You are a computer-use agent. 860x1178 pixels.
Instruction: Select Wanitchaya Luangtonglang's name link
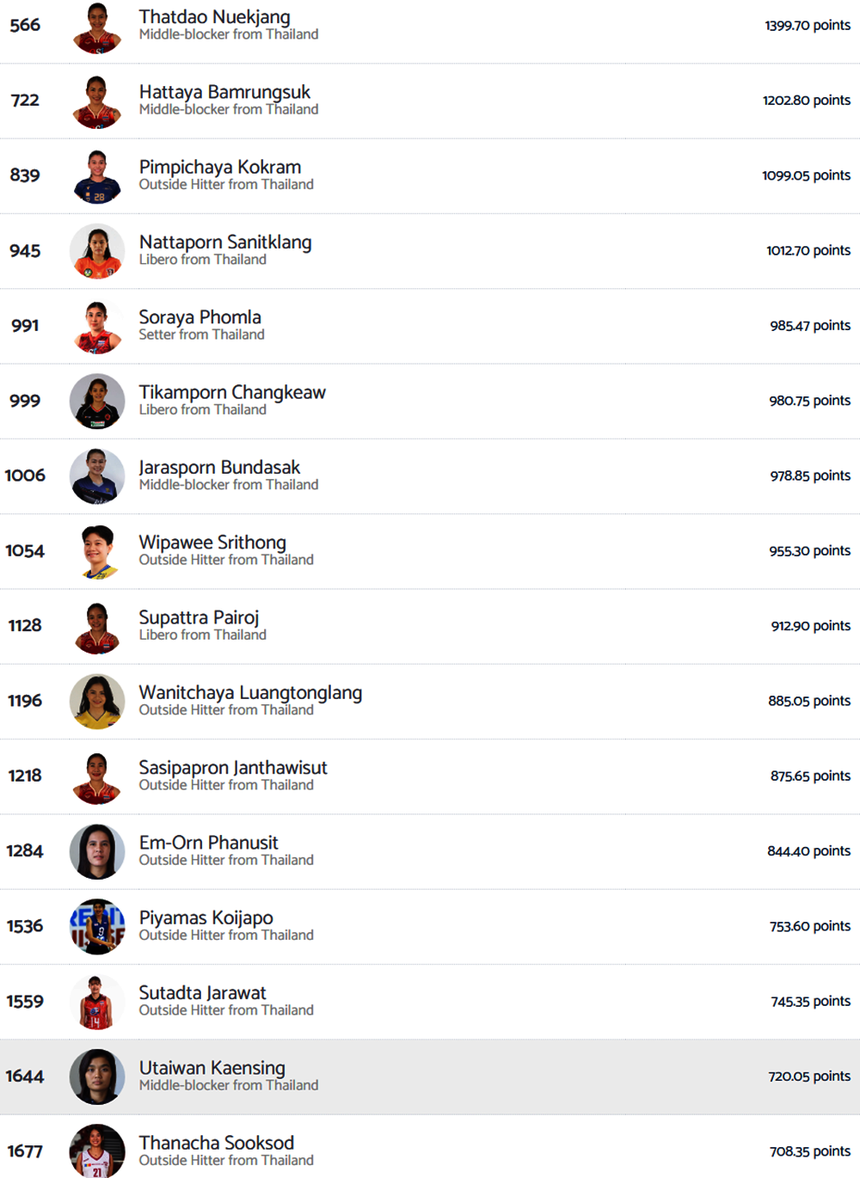(250, 693)
